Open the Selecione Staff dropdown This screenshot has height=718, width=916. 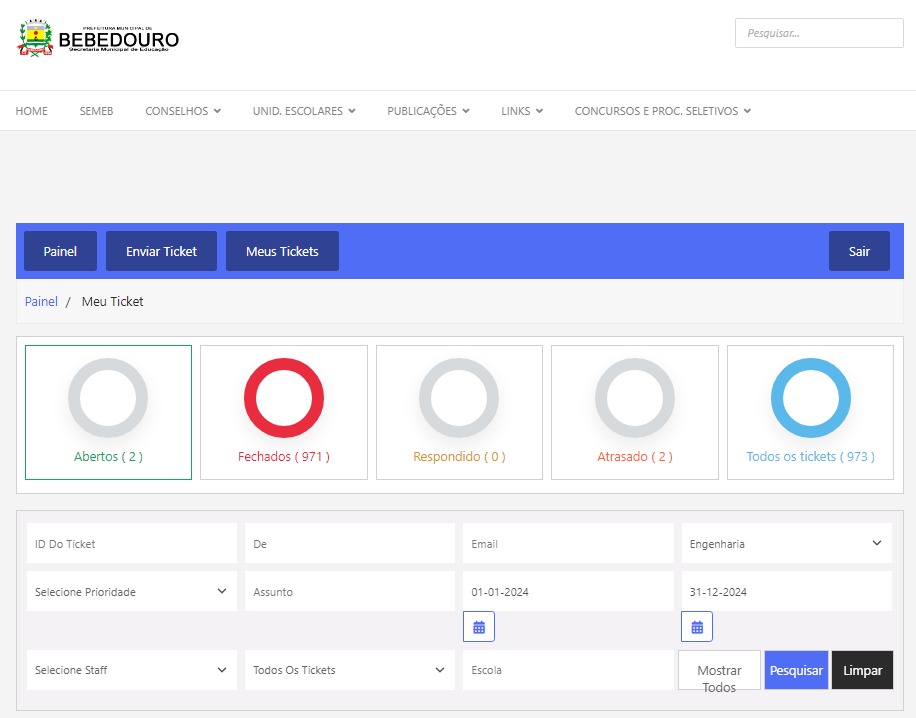point(131,670)
